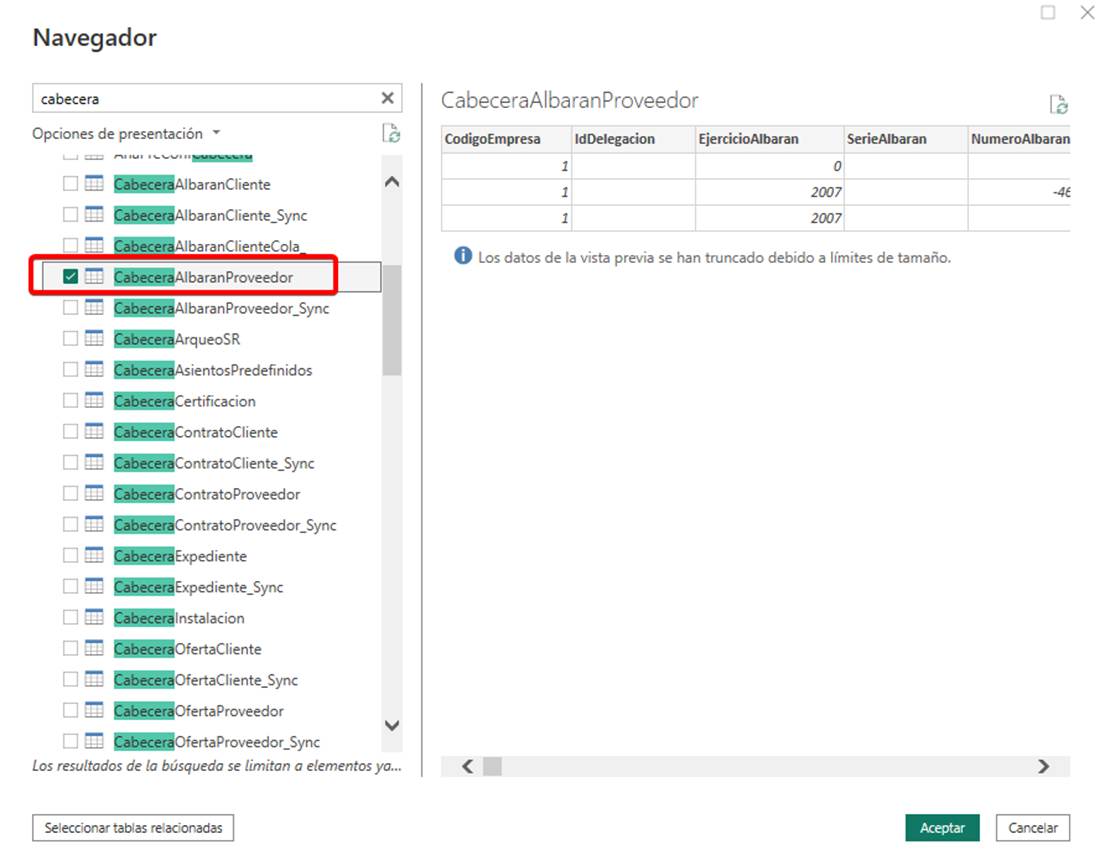Select CabeceraContratoProveedor_Sync in the list

(x=225, y=525)
